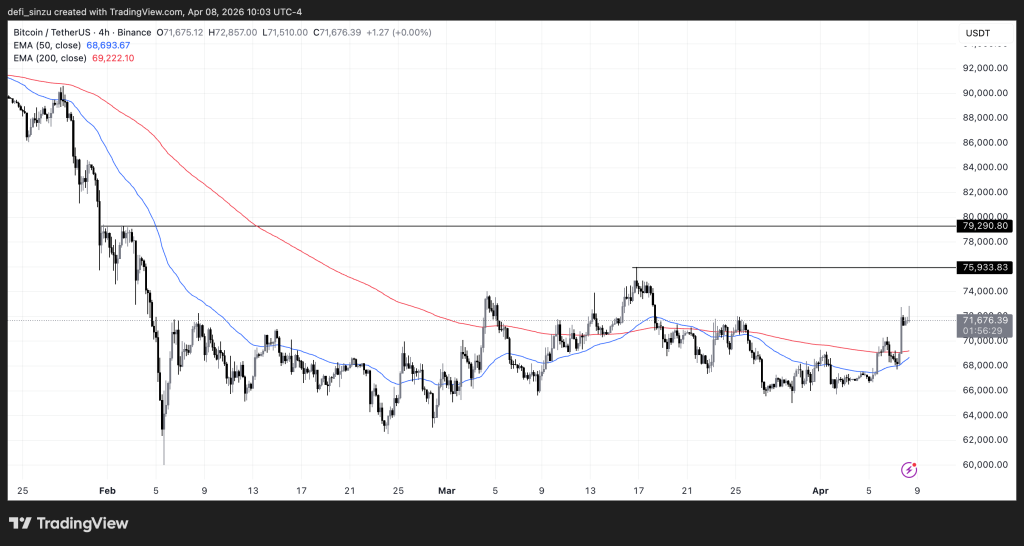Click the 79,290.80 price label
The height and width of the screenshot is (546, 1024).
tap(986, 226)
